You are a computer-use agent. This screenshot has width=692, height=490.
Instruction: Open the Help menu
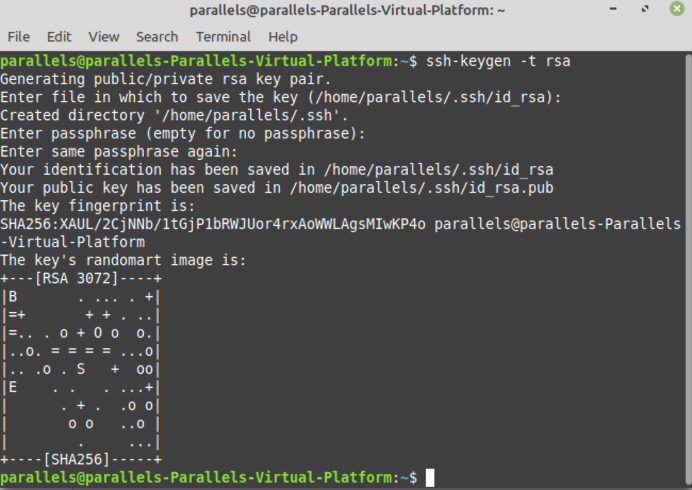[x=283, y=37]
